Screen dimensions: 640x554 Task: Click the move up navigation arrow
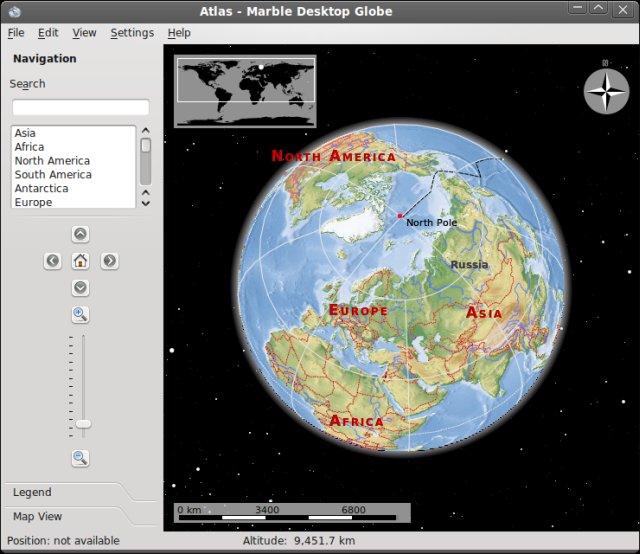click(80, 234)
